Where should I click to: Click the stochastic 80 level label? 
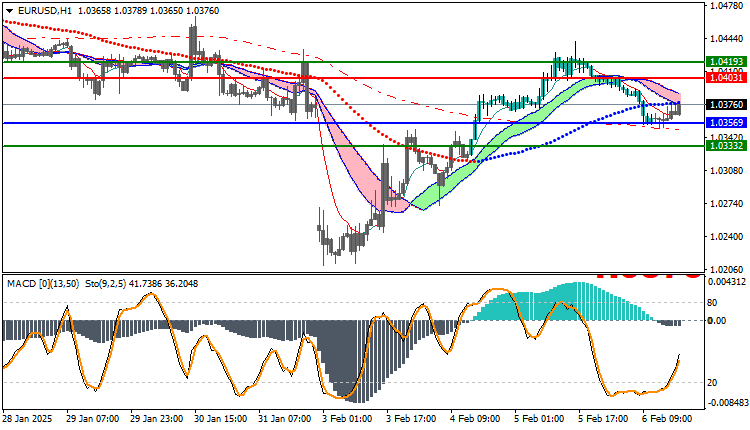[712, 303]
